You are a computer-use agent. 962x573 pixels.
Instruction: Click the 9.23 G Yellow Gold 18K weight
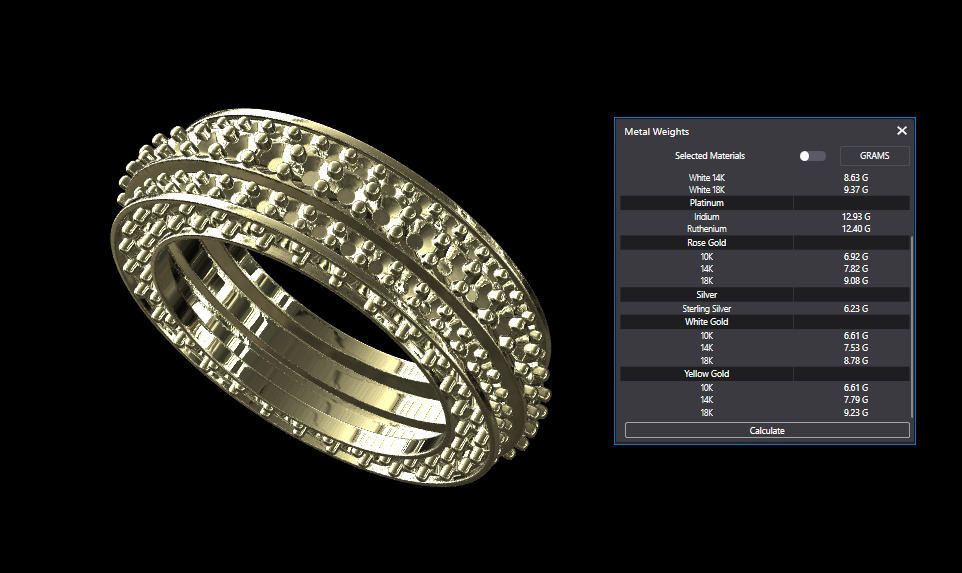[856, 413]
